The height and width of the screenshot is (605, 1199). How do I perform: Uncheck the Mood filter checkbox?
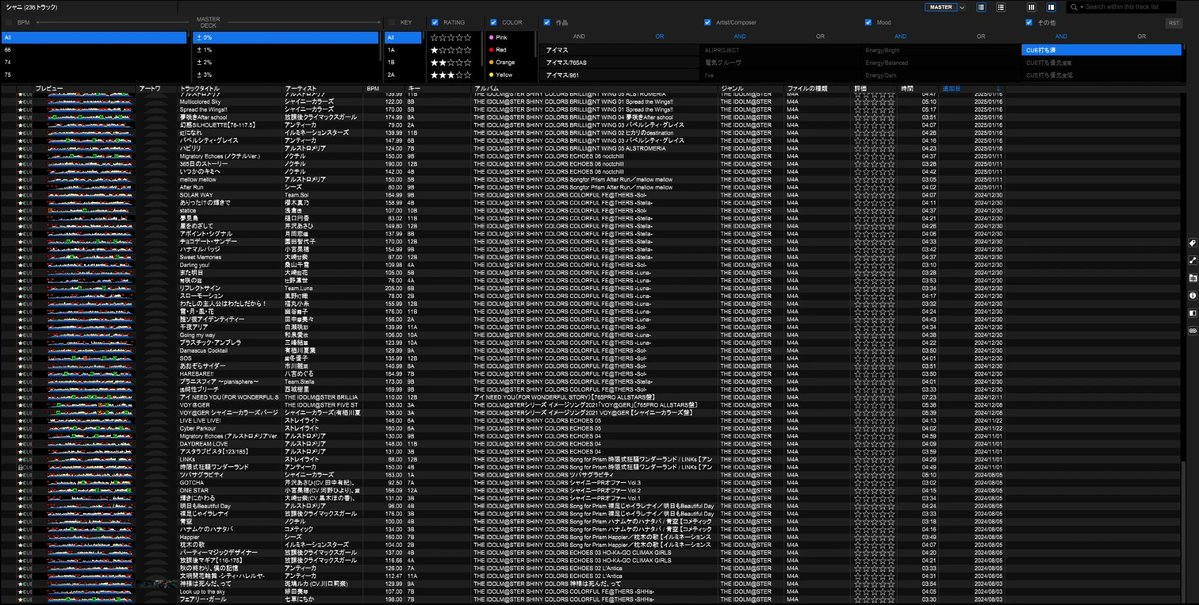pos(868,22)
